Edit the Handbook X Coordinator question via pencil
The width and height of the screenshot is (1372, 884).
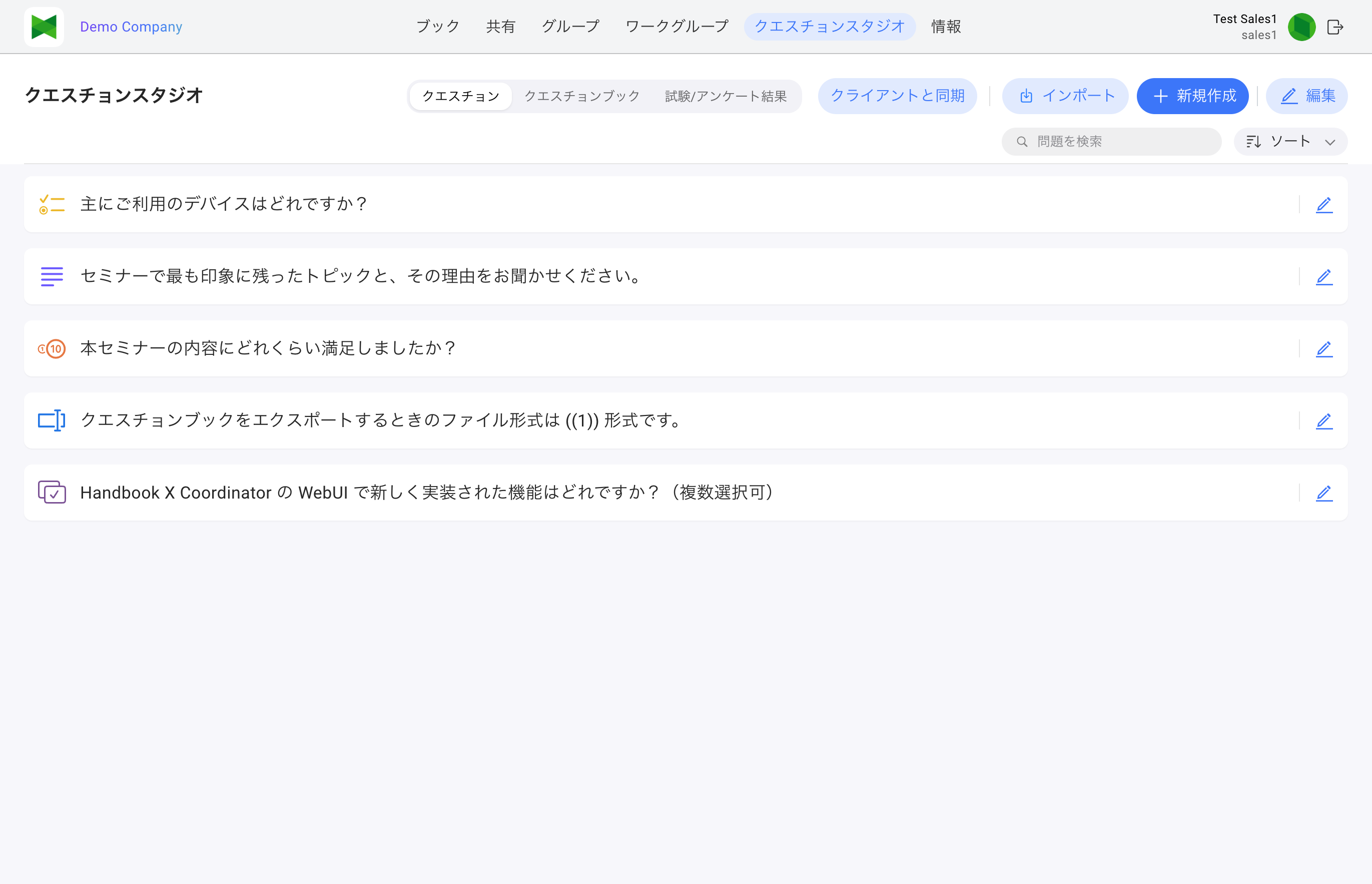(1324, 493)
